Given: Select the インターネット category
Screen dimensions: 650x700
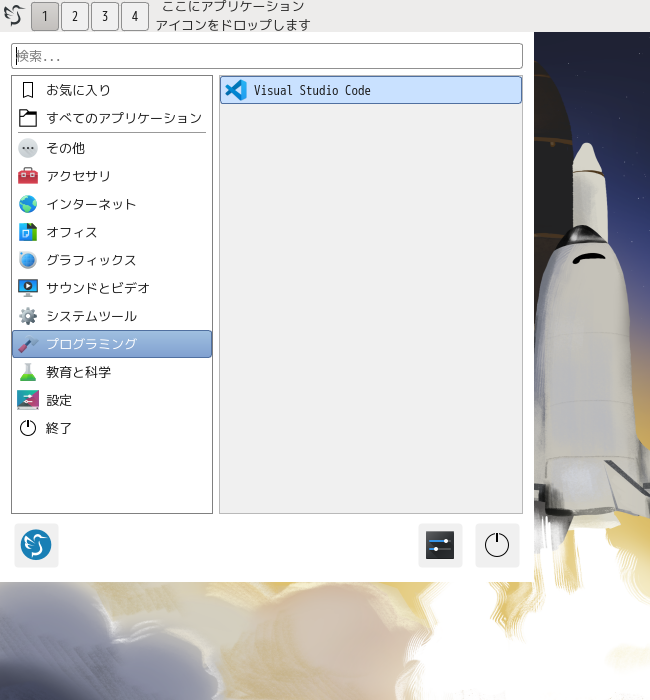Looking at the screenshot, I should point(112,204).
